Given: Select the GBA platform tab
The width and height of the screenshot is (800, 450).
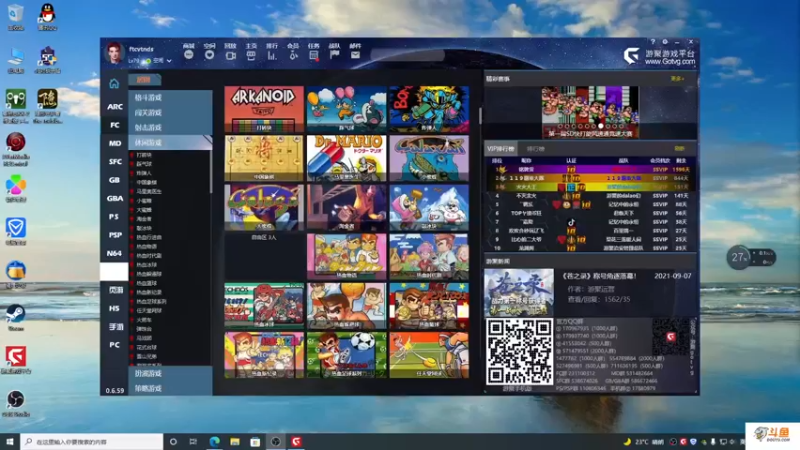Looking at the screenshot, I should tap(114, 198).
